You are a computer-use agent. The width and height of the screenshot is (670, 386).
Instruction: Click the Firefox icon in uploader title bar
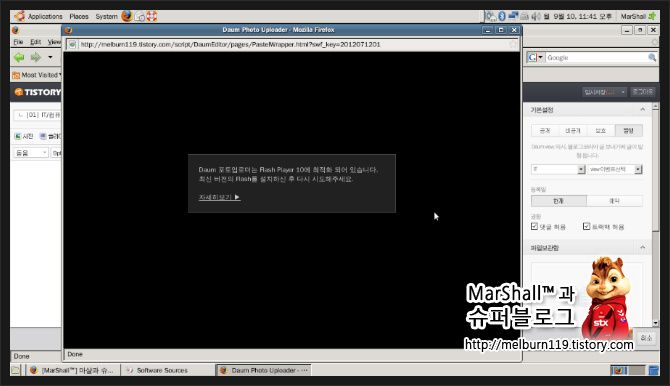pos(68,30)
